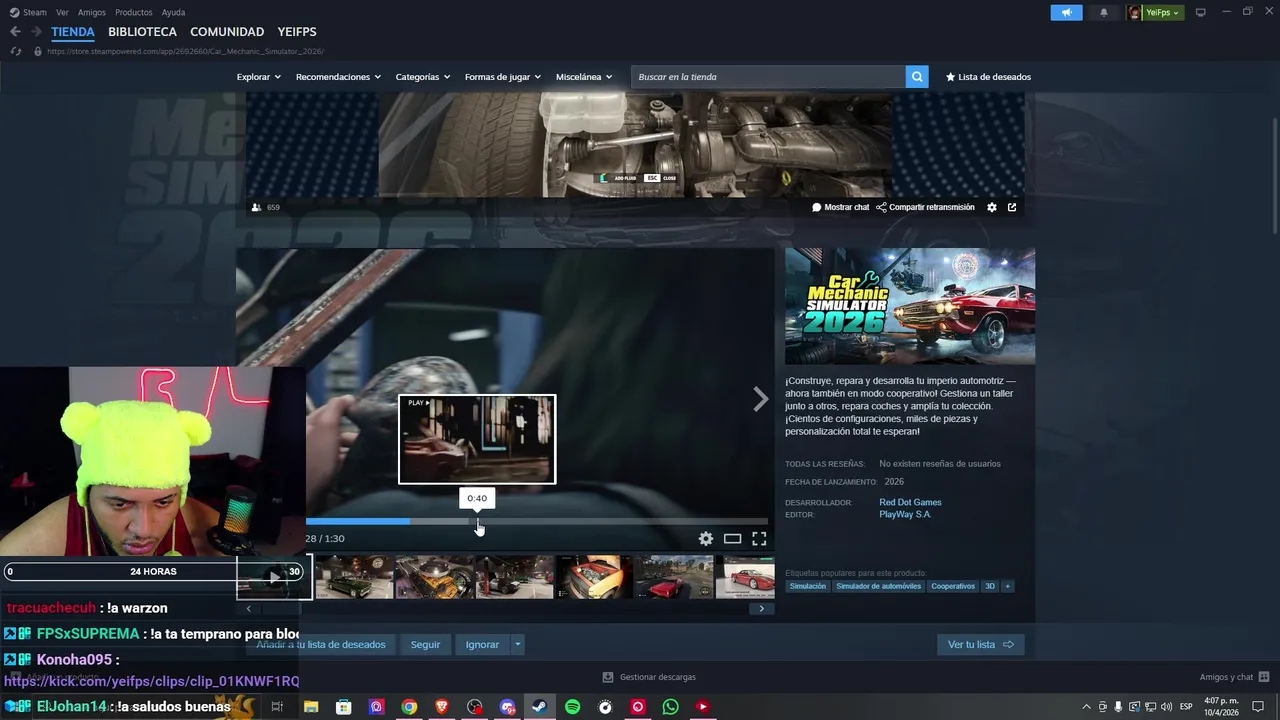
Task: Open the Productos menu
Action: tap(134, 12)
